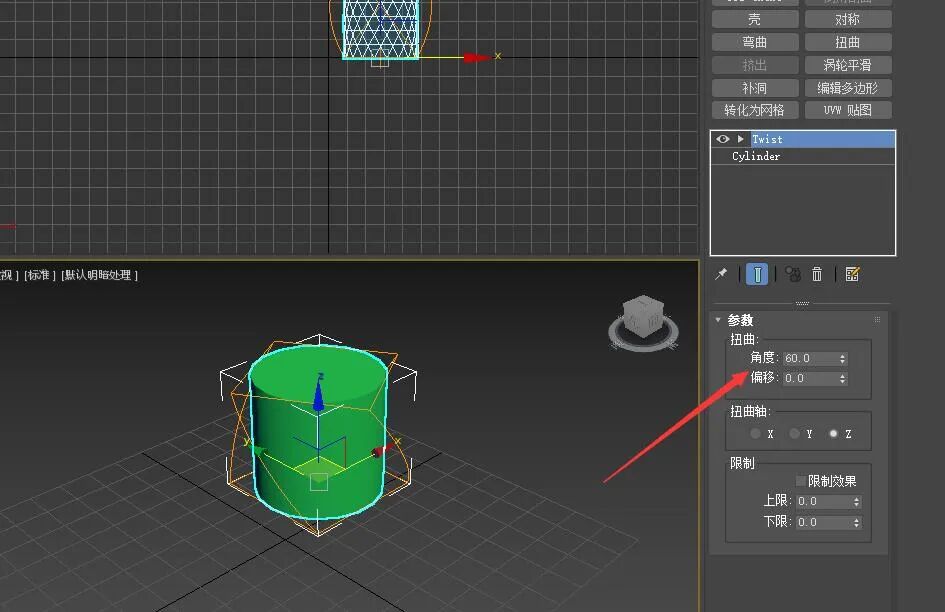Apply the 扭曲 modifier button
The height and width of the screenshot is (612, 945).
848,42
